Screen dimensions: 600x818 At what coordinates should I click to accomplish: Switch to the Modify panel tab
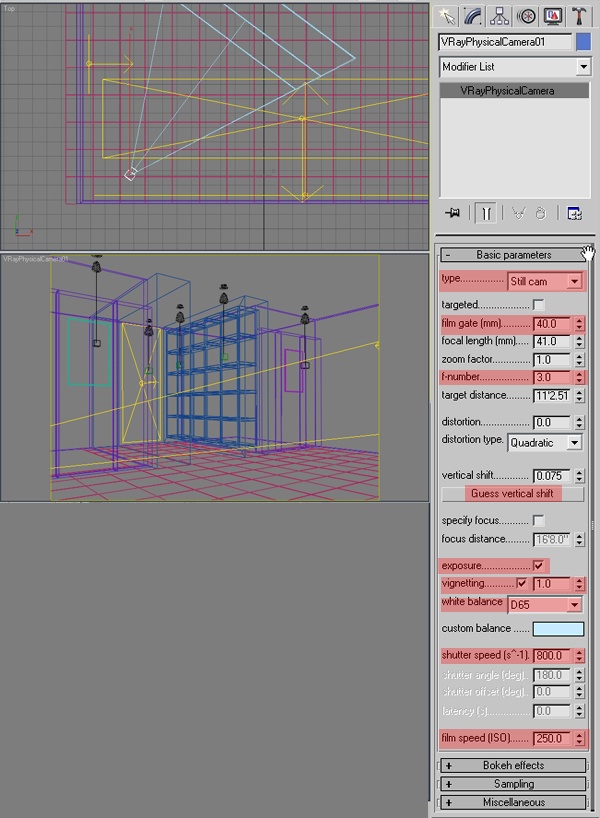(x=473, y=15)
